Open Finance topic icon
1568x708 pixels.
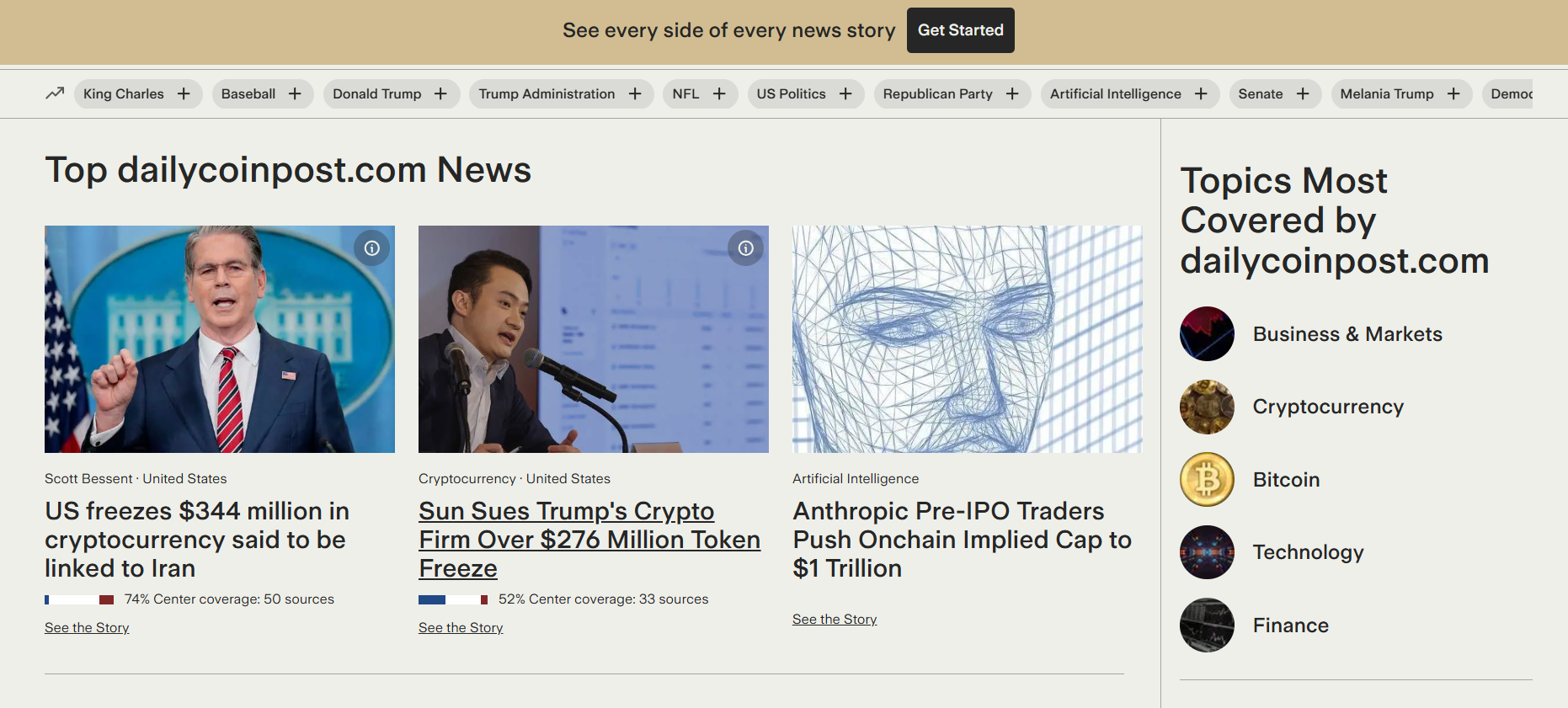pos(1207,625)
